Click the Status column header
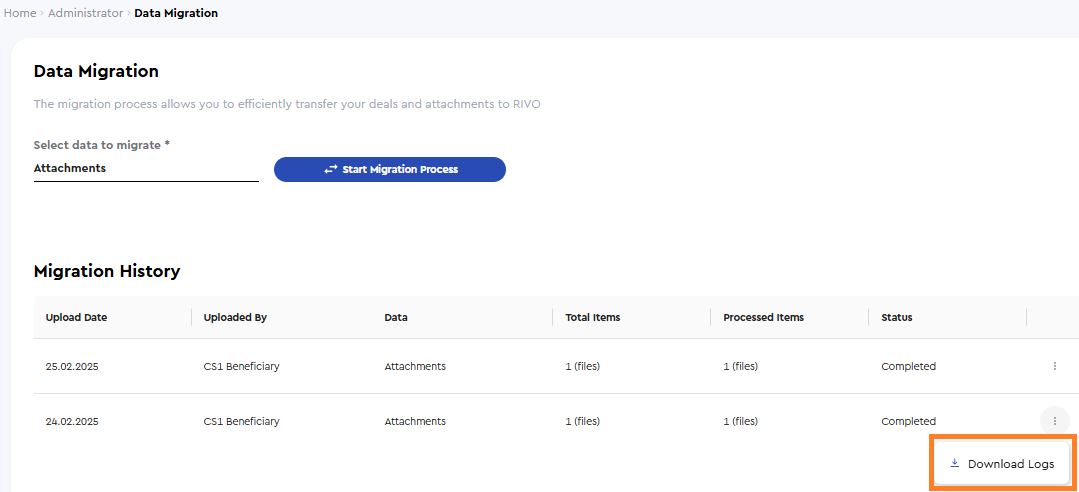Screen dimensions: 1079x492 pos(897,317)
